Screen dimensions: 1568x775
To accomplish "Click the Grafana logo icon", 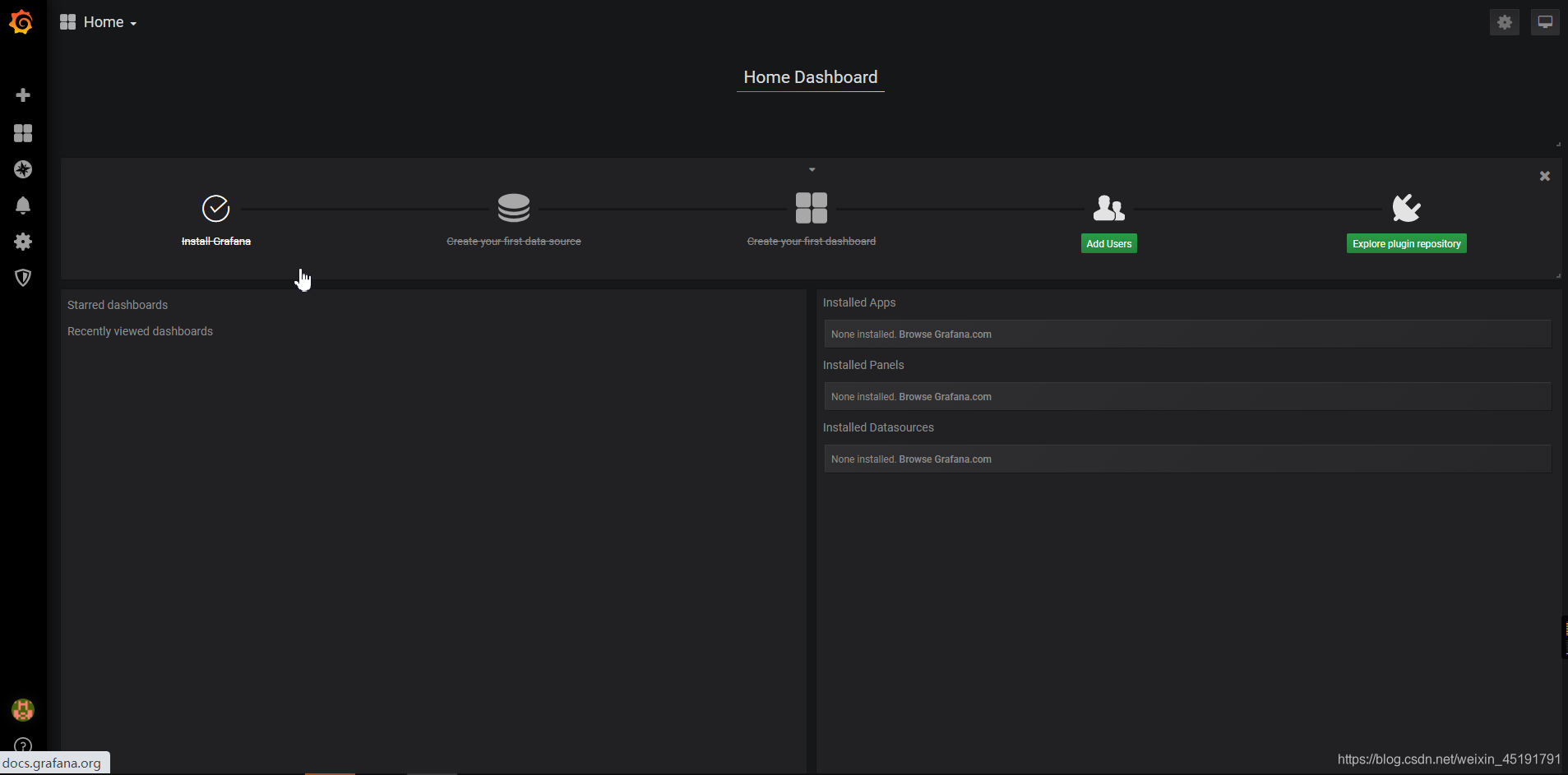I will pyautogui.click(x=21, y=22).
